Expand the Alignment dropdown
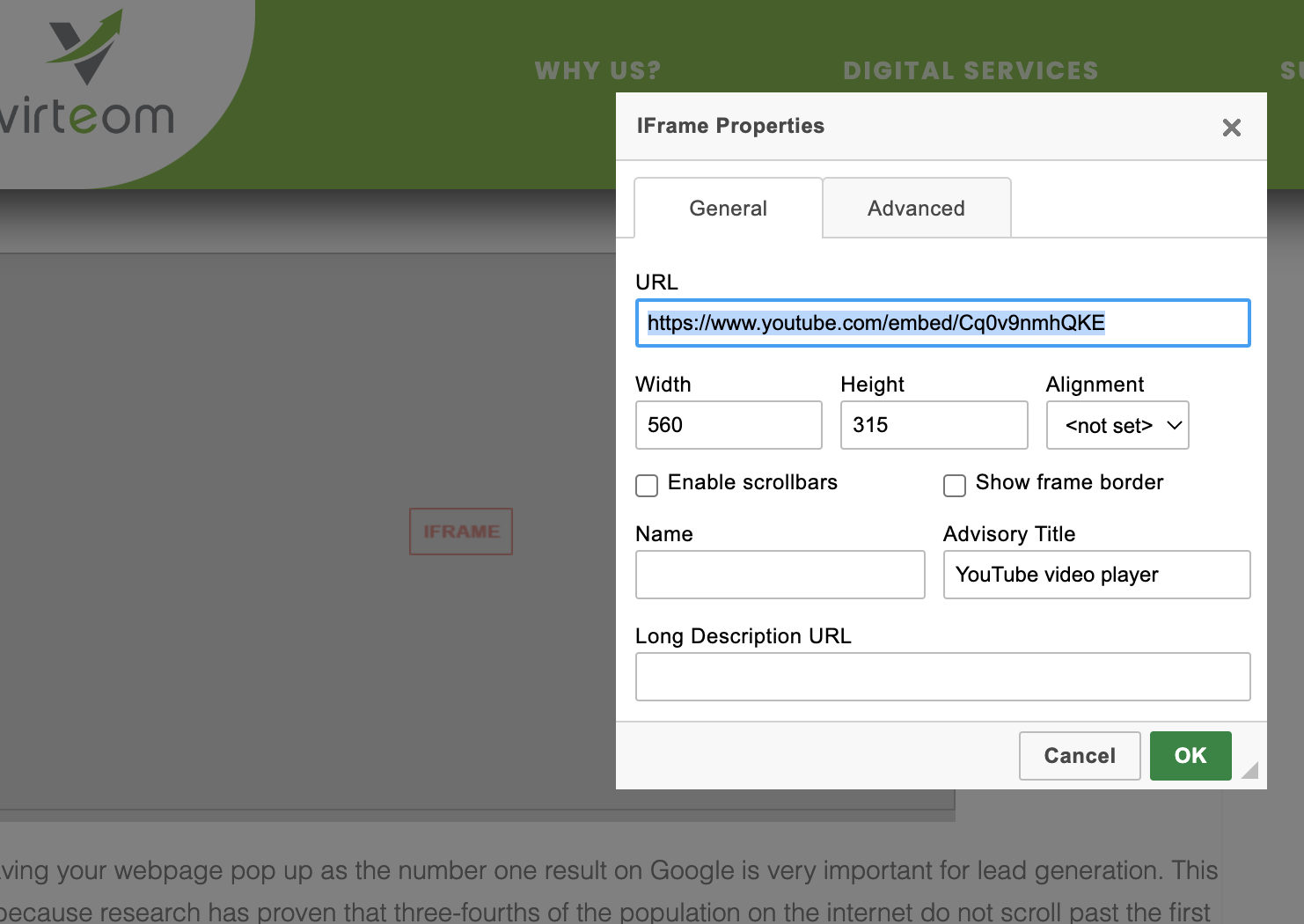Image resolution: width=1304 pixels, height=924 pixels. click(x=1117, y=426)
